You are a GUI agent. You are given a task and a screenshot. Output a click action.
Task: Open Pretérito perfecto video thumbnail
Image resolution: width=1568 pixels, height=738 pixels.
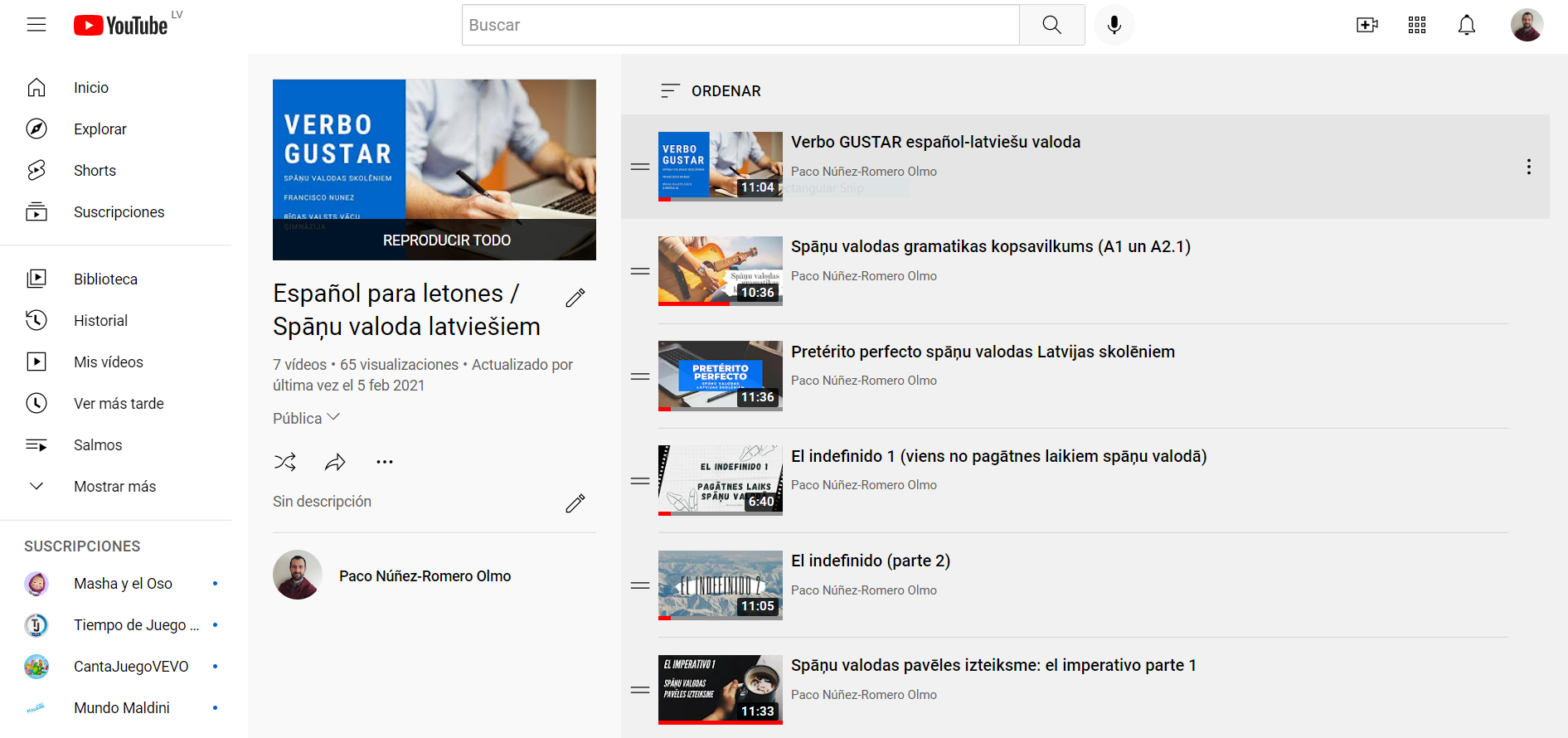(721, 376)
